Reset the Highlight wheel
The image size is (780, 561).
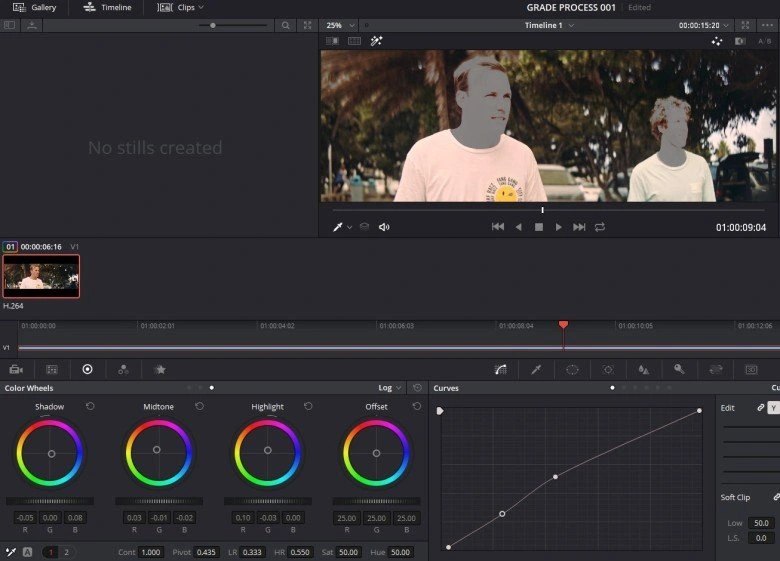tap(308, 406)
